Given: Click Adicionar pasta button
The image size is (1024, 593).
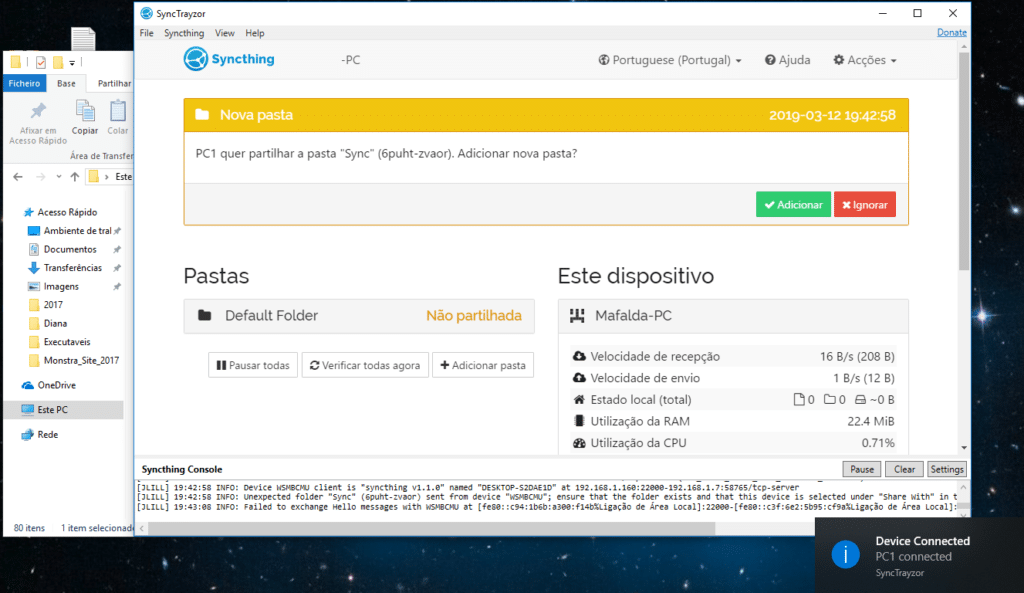Looking at the screenshot, I should point(483,365).
